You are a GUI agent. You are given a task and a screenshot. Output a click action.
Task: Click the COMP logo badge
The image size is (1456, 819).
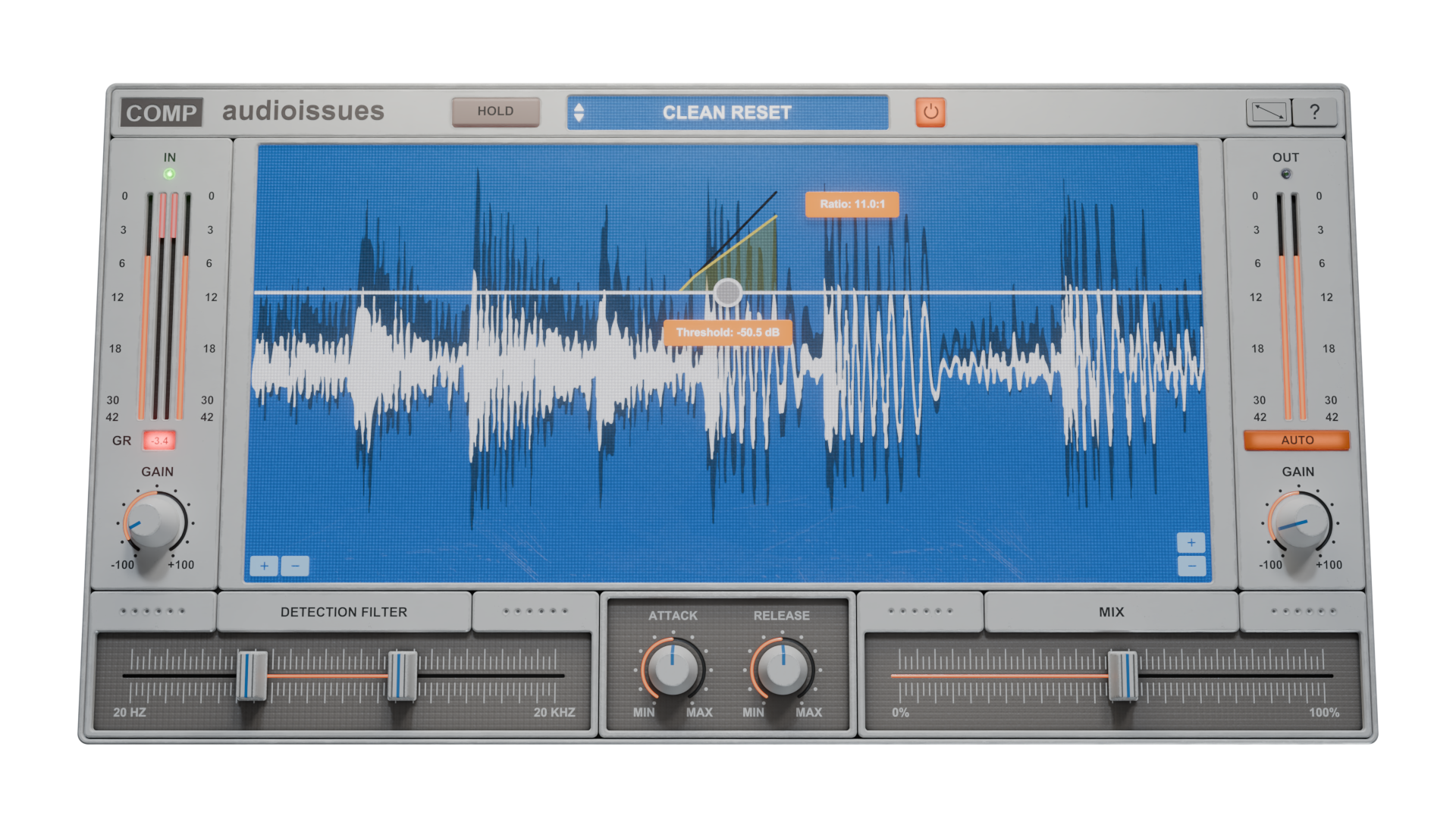click(161, 113)
